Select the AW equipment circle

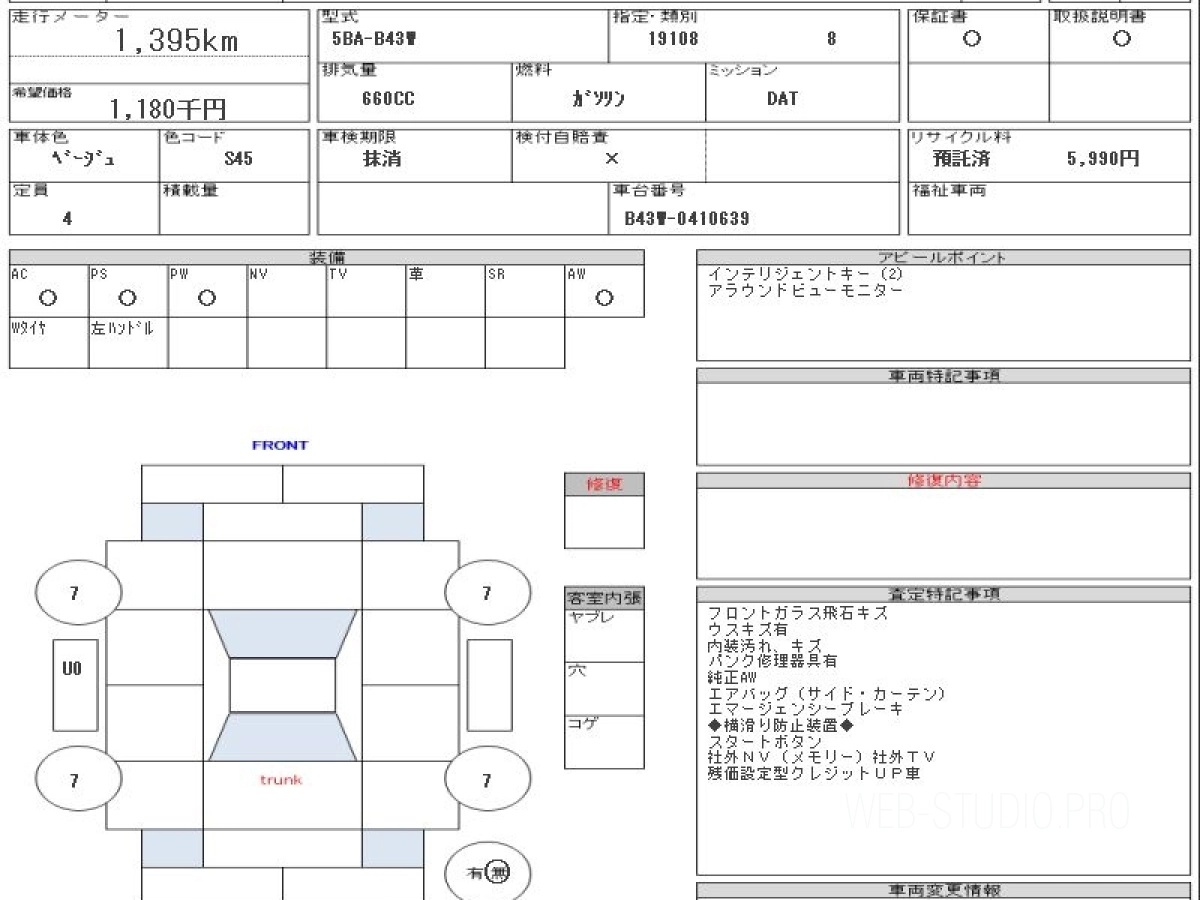click(x=604, y=298)
